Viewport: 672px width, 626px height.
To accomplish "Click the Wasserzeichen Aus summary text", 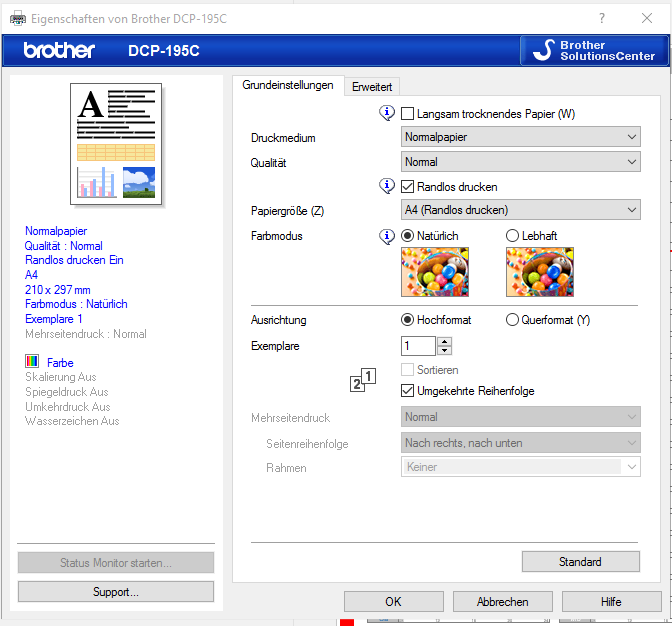I will tap(72, 421).
